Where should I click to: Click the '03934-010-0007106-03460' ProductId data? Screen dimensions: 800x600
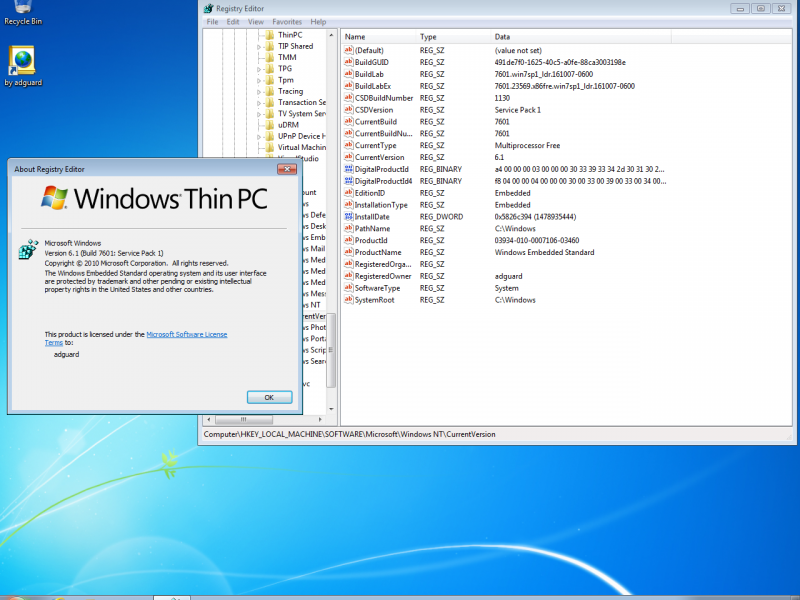coord(537,240)
